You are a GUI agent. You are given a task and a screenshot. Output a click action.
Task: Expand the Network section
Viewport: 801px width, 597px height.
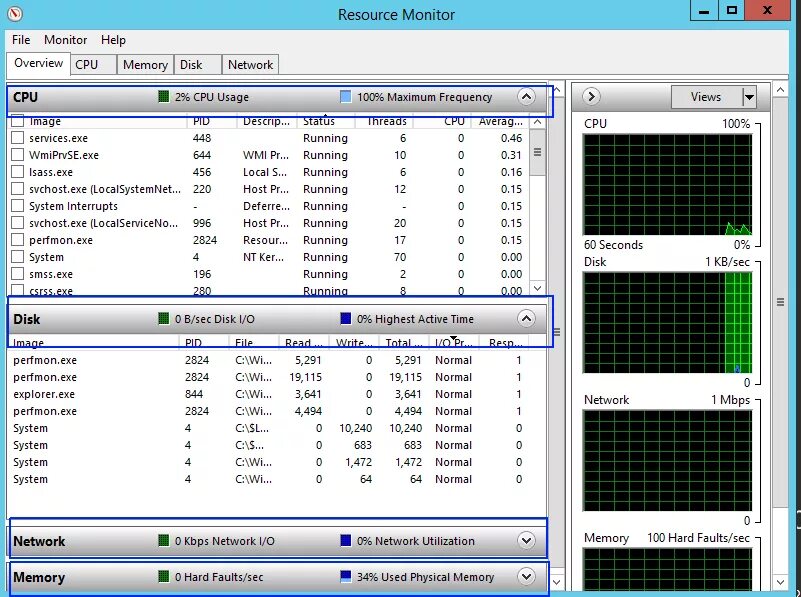pos(526,540)
